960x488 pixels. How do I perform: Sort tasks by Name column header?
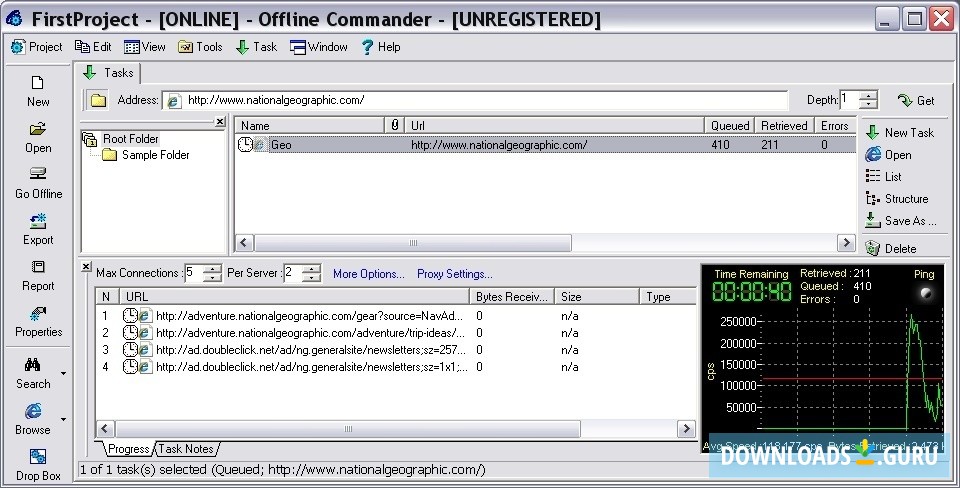[x=310, y=125]
